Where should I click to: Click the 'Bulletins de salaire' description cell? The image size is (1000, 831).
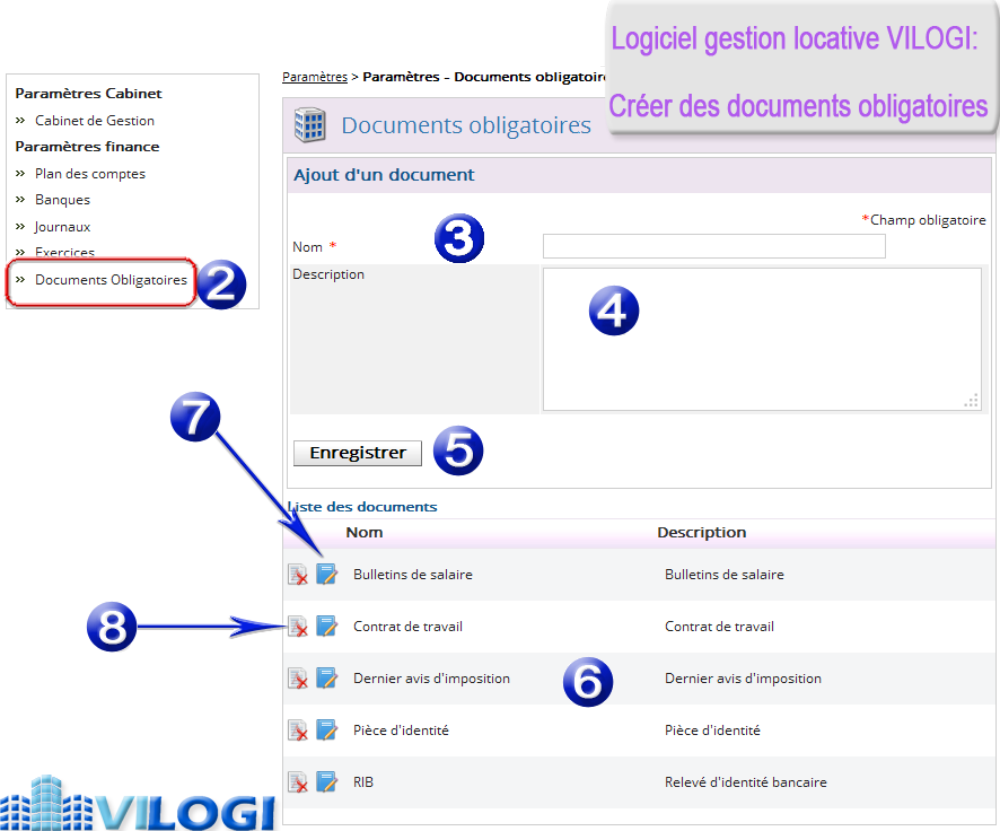click(724, 575)
